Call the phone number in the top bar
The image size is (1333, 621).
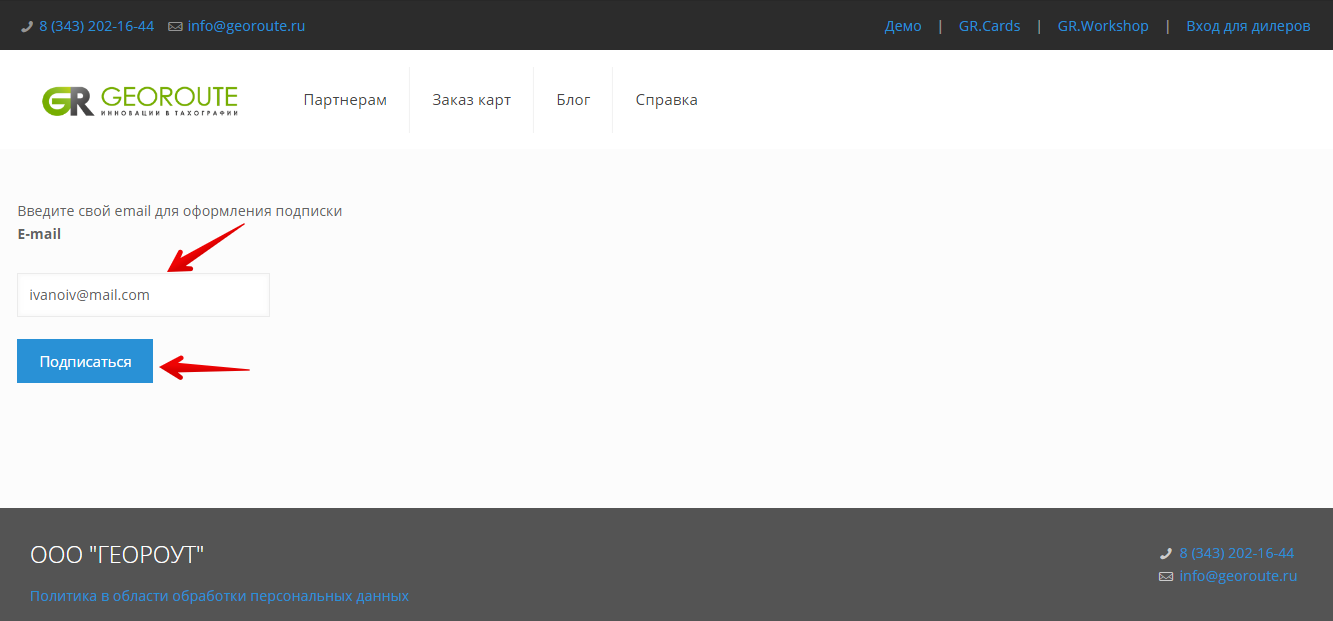96,26
